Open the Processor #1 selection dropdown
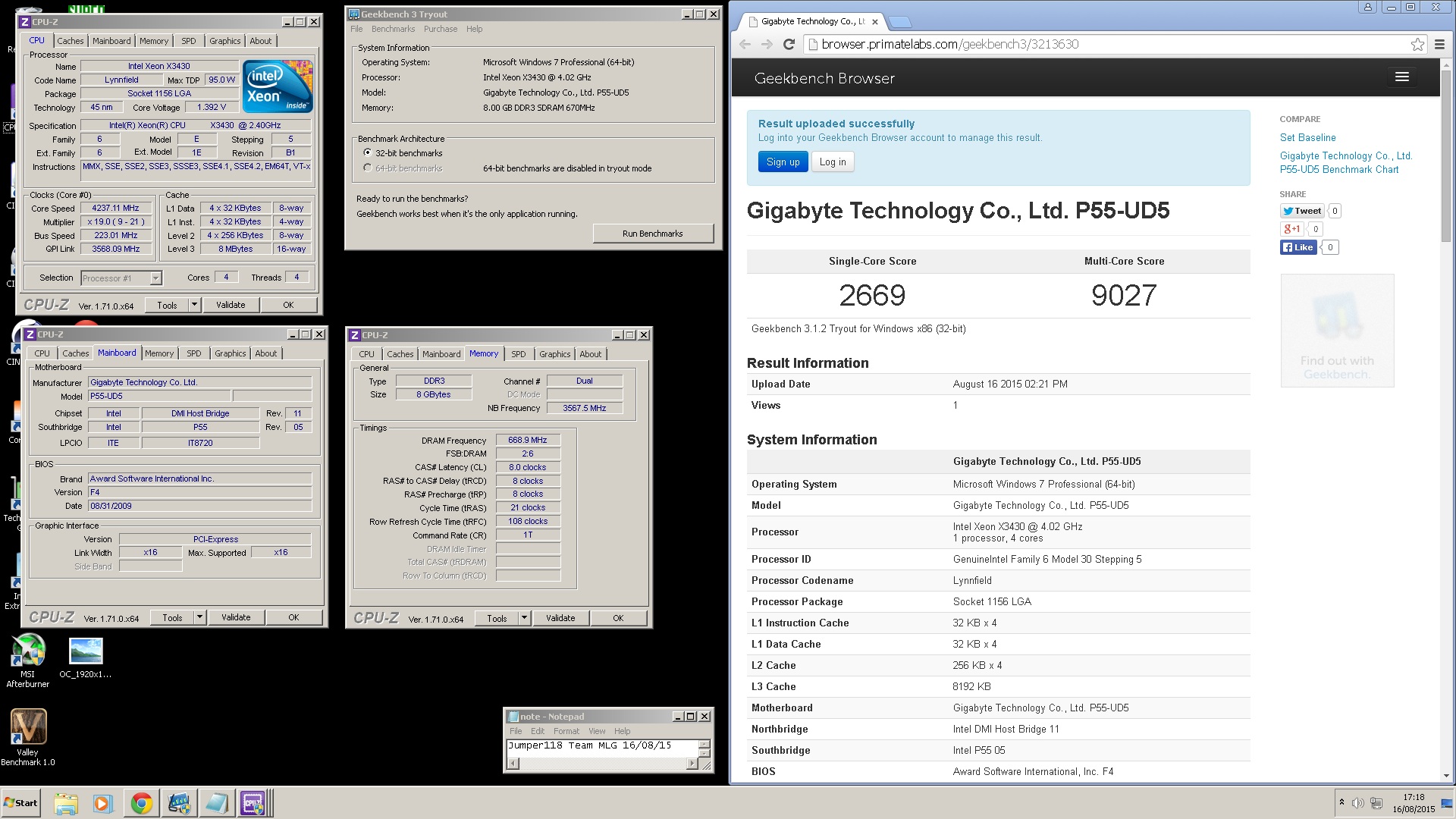 (x=121, y=278)
